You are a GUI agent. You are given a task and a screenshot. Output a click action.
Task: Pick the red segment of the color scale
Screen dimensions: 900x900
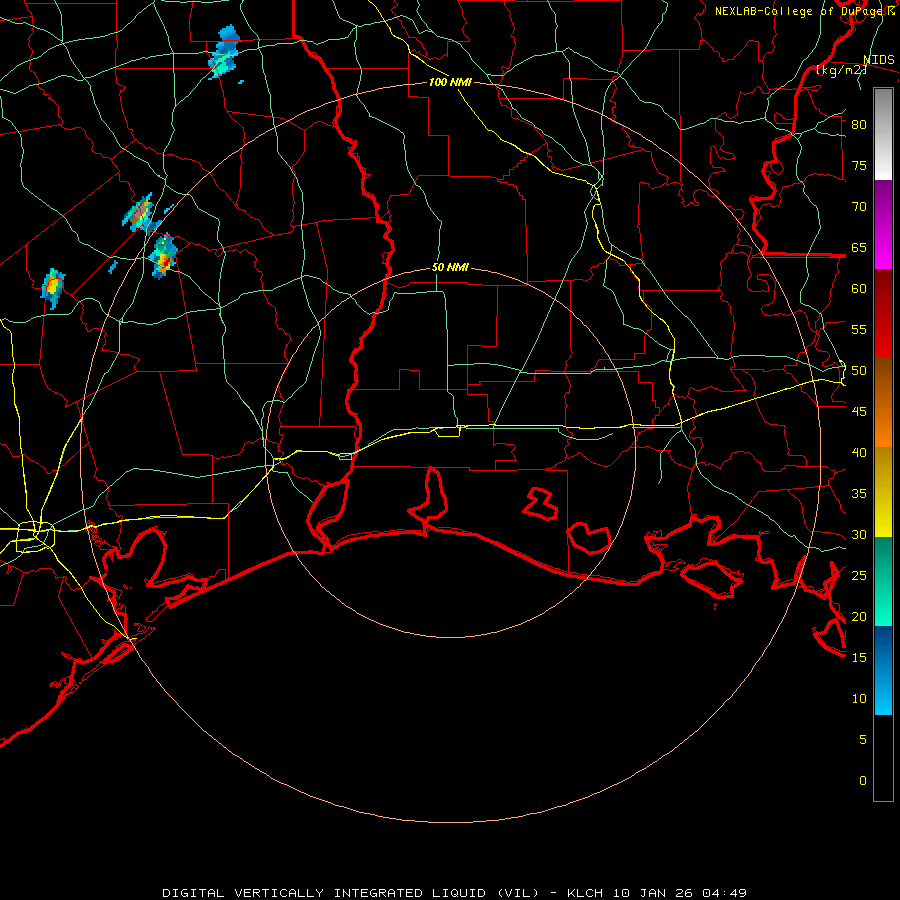[x=883, y=313]
